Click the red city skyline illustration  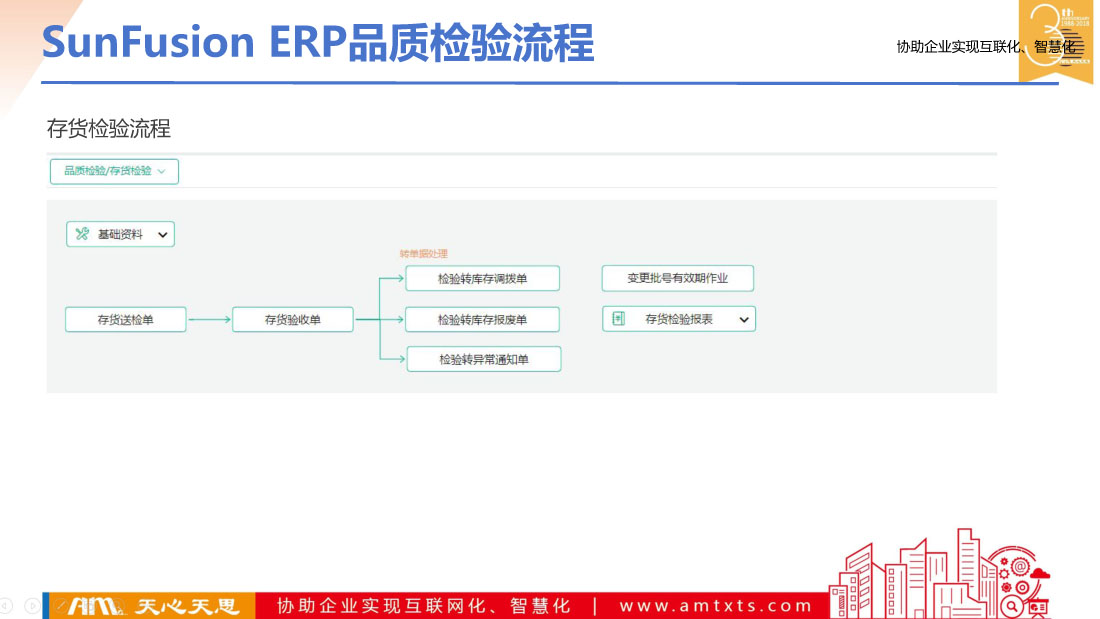(x=938, y=574)
